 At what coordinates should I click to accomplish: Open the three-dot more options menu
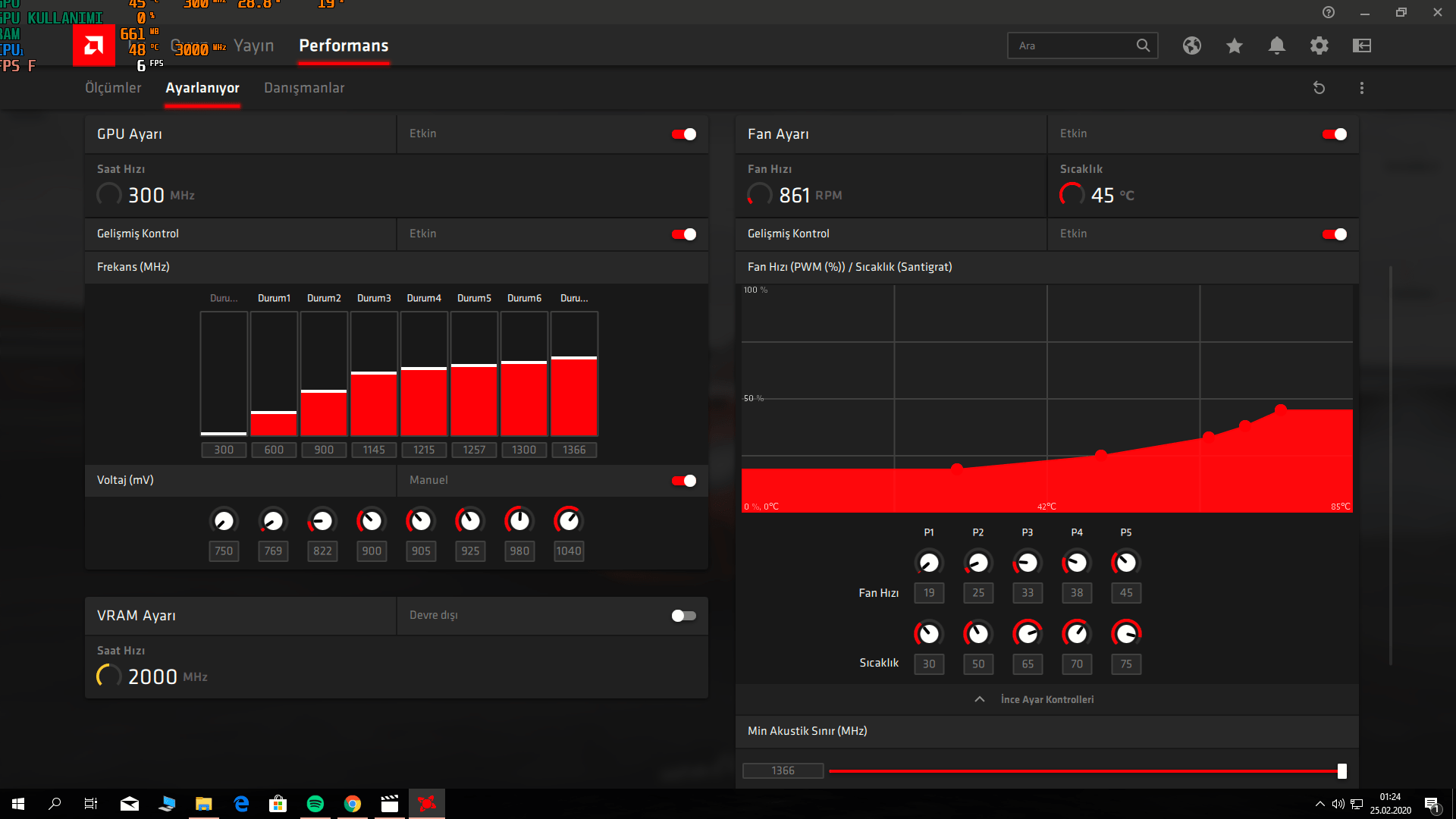tap(1362, 88)
